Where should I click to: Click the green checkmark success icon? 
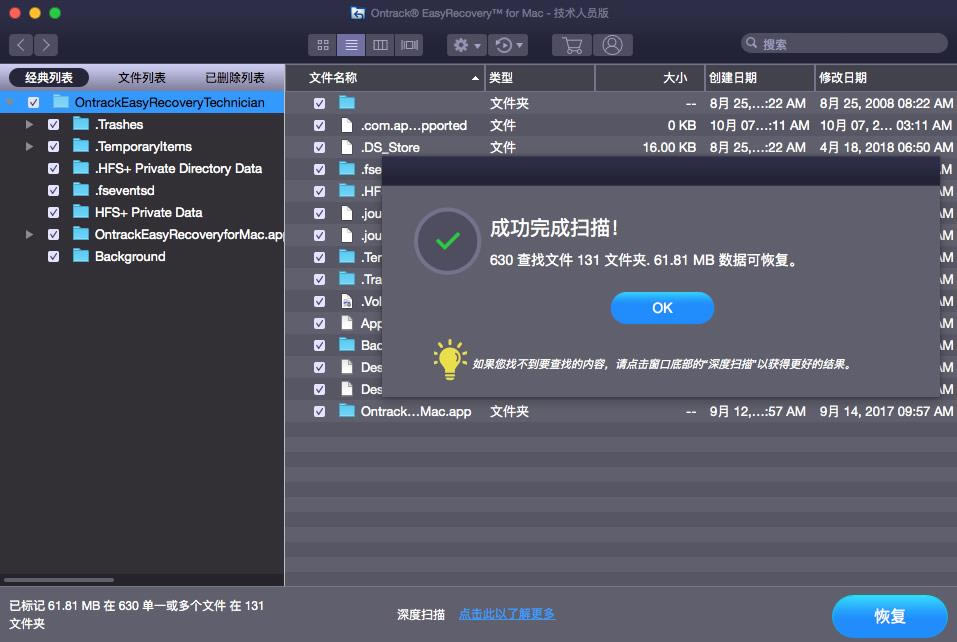coord(448,241)
